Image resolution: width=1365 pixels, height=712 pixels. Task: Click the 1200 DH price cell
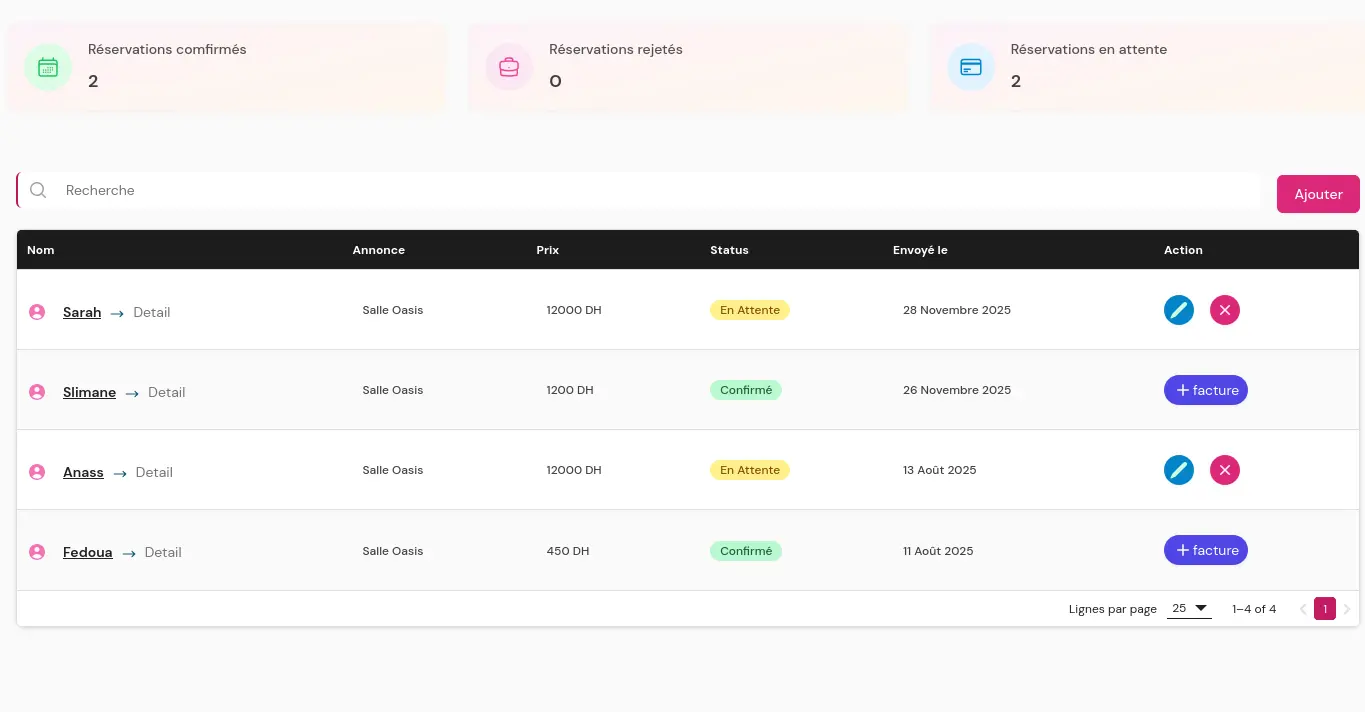click(570, 390)
